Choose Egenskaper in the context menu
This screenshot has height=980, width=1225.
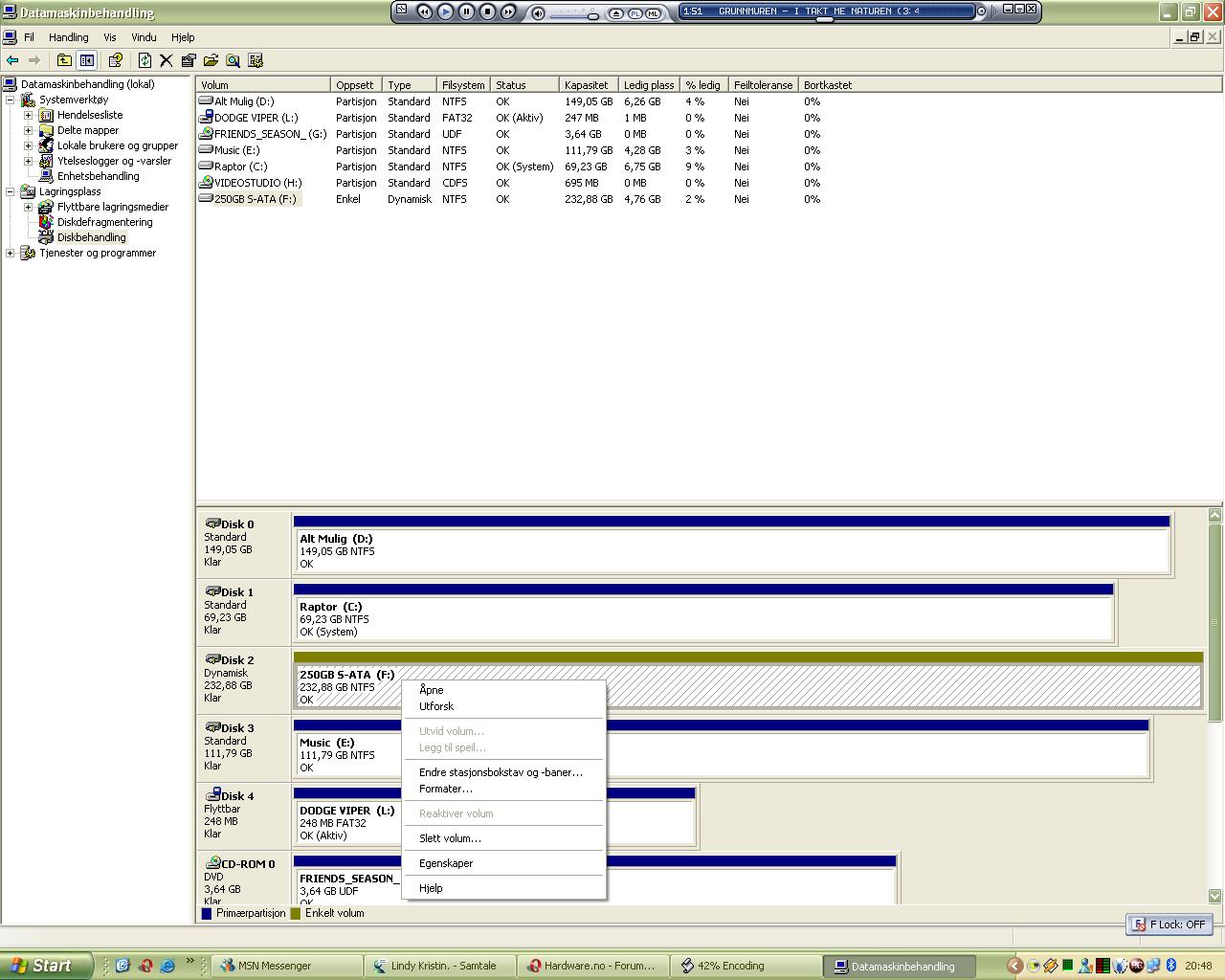(446, 863)
